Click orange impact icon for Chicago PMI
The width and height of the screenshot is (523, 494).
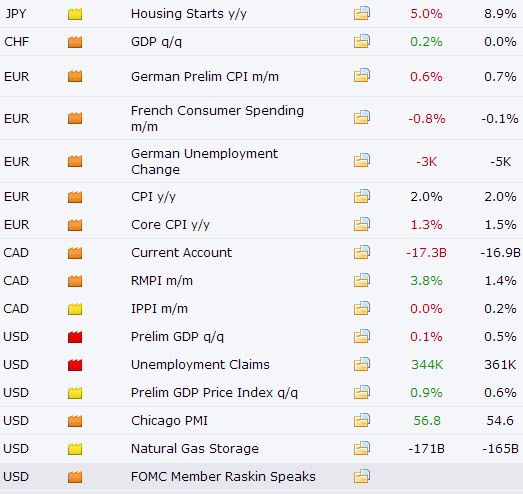coord(75,421)
